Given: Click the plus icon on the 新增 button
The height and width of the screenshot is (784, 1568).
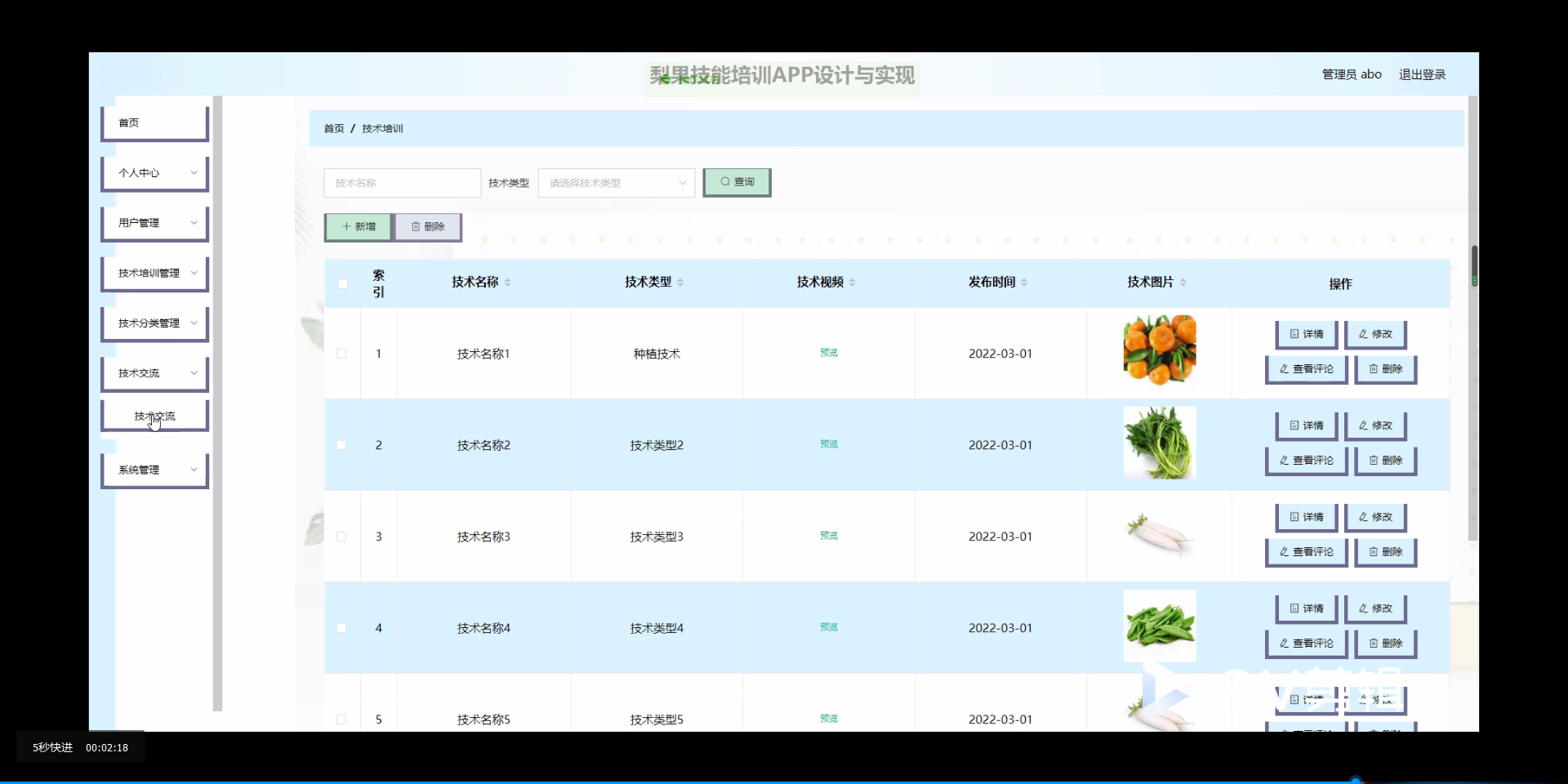Looking at the screenshot, I should pyautogui.click(x=346, y=226).
